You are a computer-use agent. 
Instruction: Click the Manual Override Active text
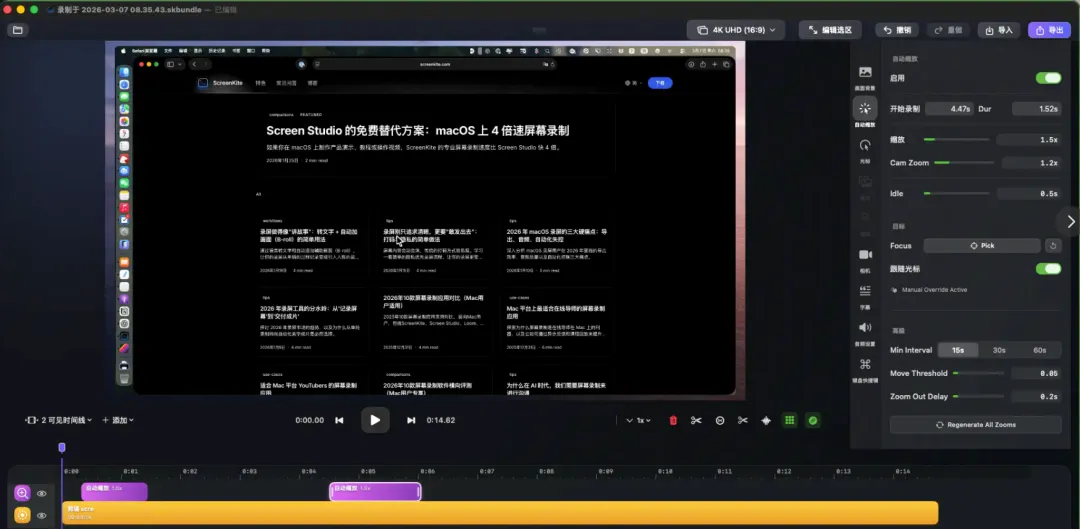tap(935, 290)
